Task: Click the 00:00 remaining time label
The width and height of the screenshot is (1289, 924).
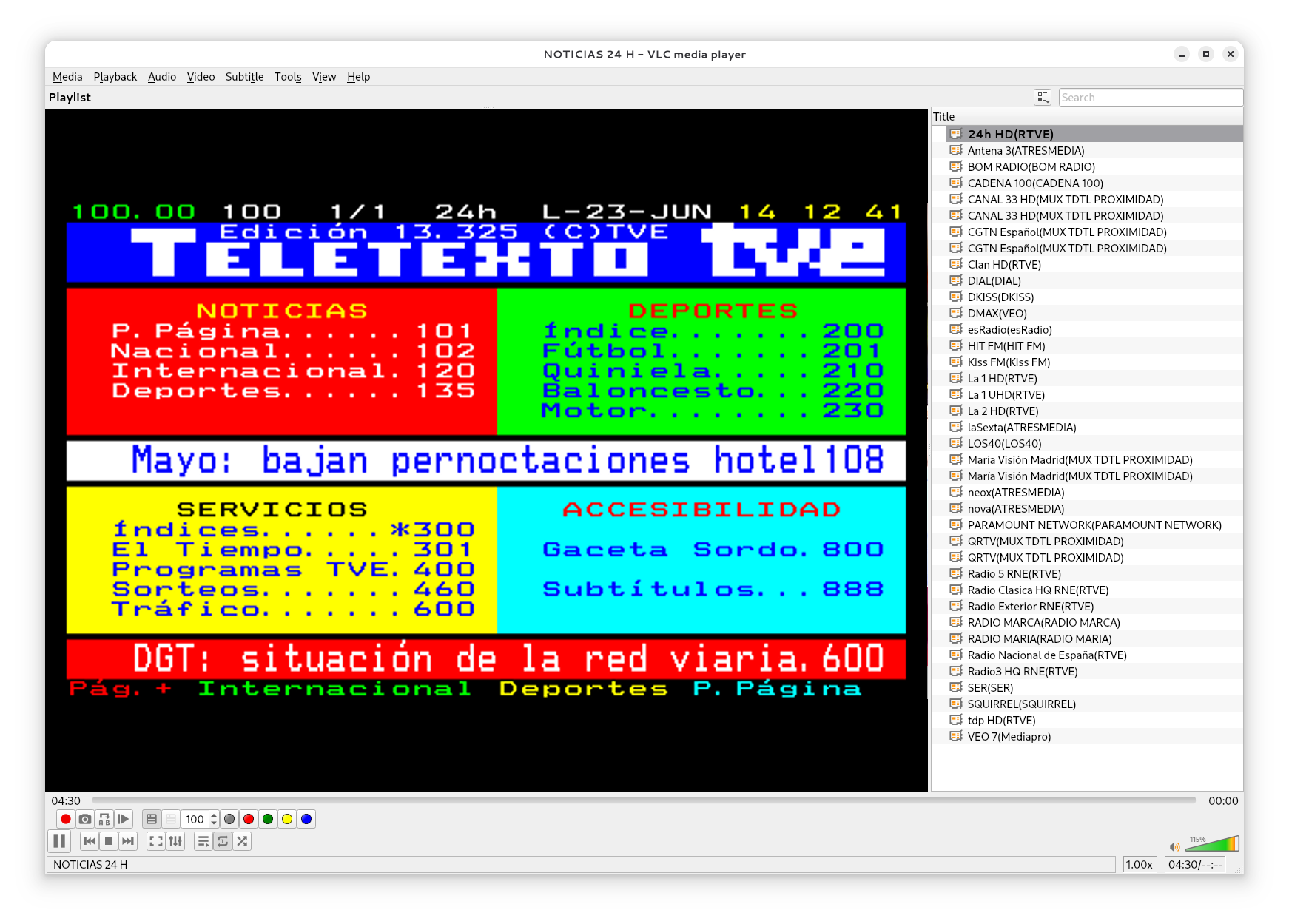Action: point(1223,800)
